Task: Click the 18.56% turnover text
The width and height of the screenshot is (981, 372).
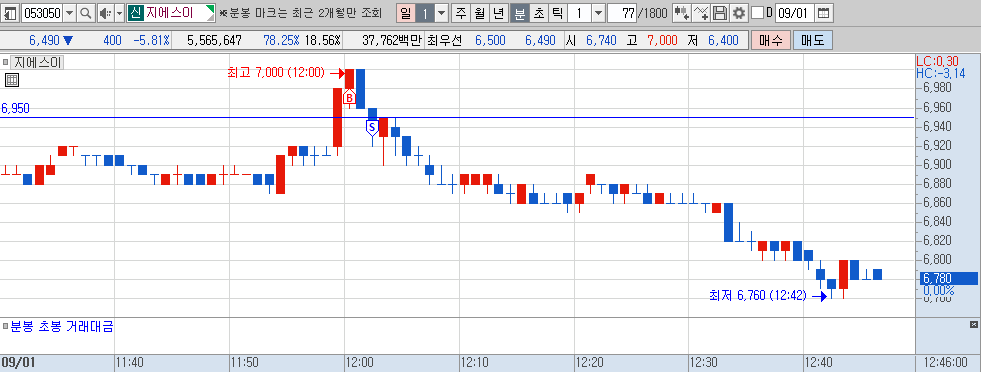Action: pos(323,41)
